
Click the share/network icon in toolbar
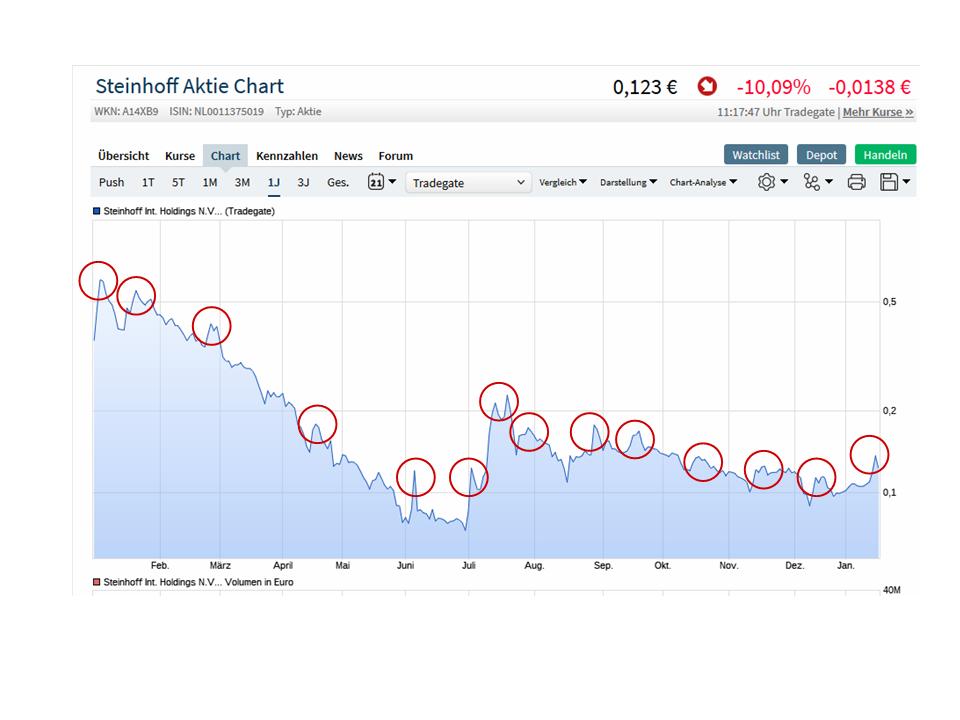[814, 182]
